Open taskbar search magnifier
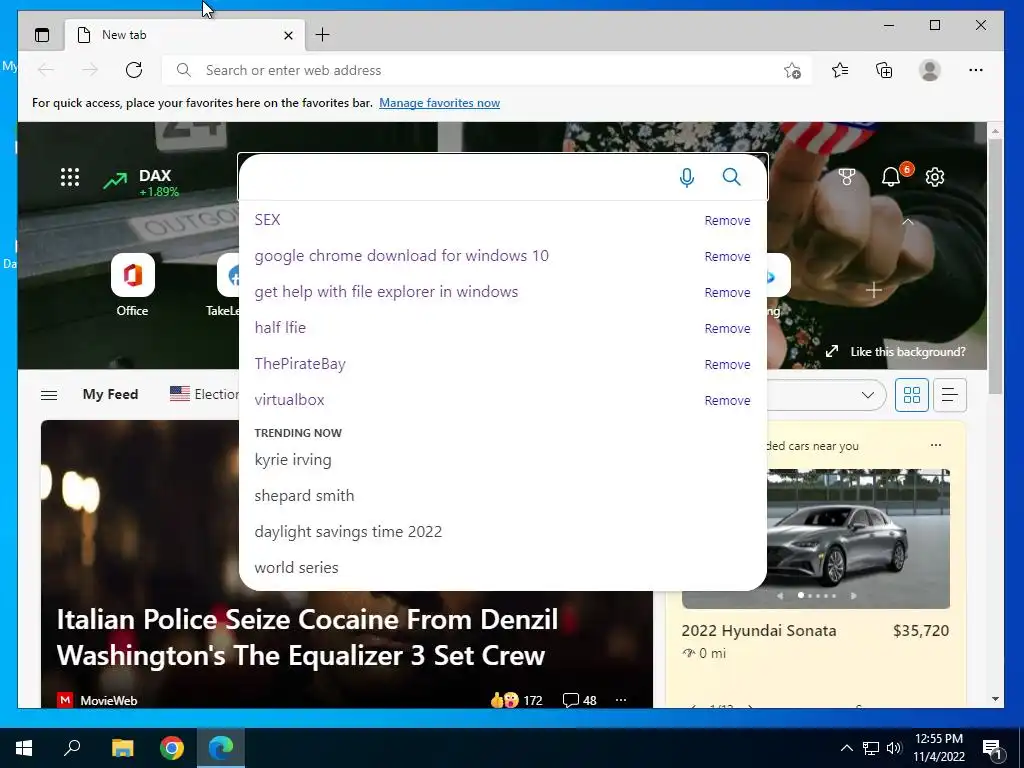Screen dimensions: 1024x768 point(72,748)
